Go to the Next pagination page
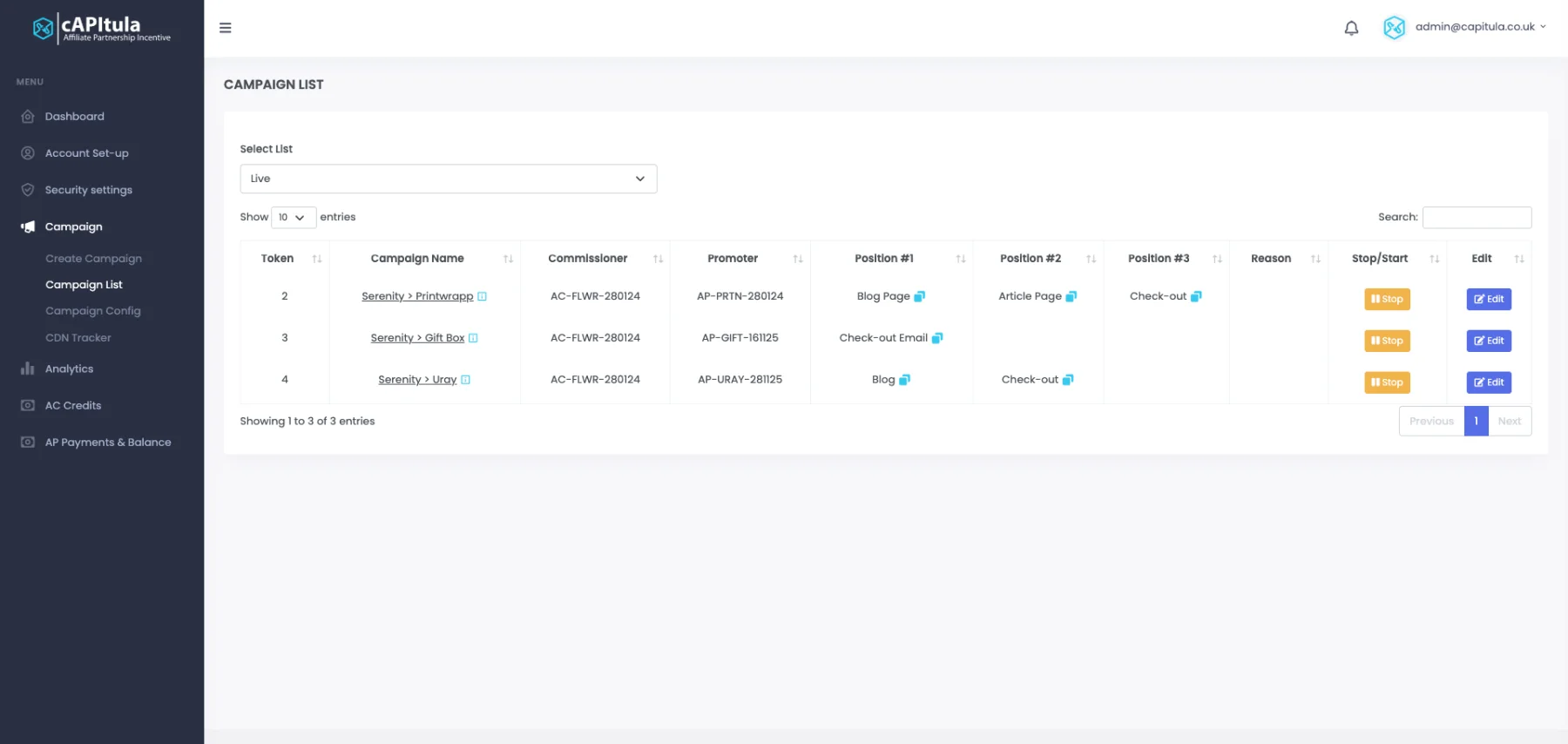The width and height of the screenshot is (1568, 744). tap(1510, 422)
